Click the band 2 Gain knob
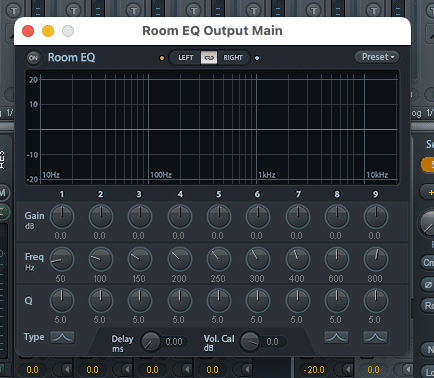The image size is (434, 378). click(x=101, y=216)
